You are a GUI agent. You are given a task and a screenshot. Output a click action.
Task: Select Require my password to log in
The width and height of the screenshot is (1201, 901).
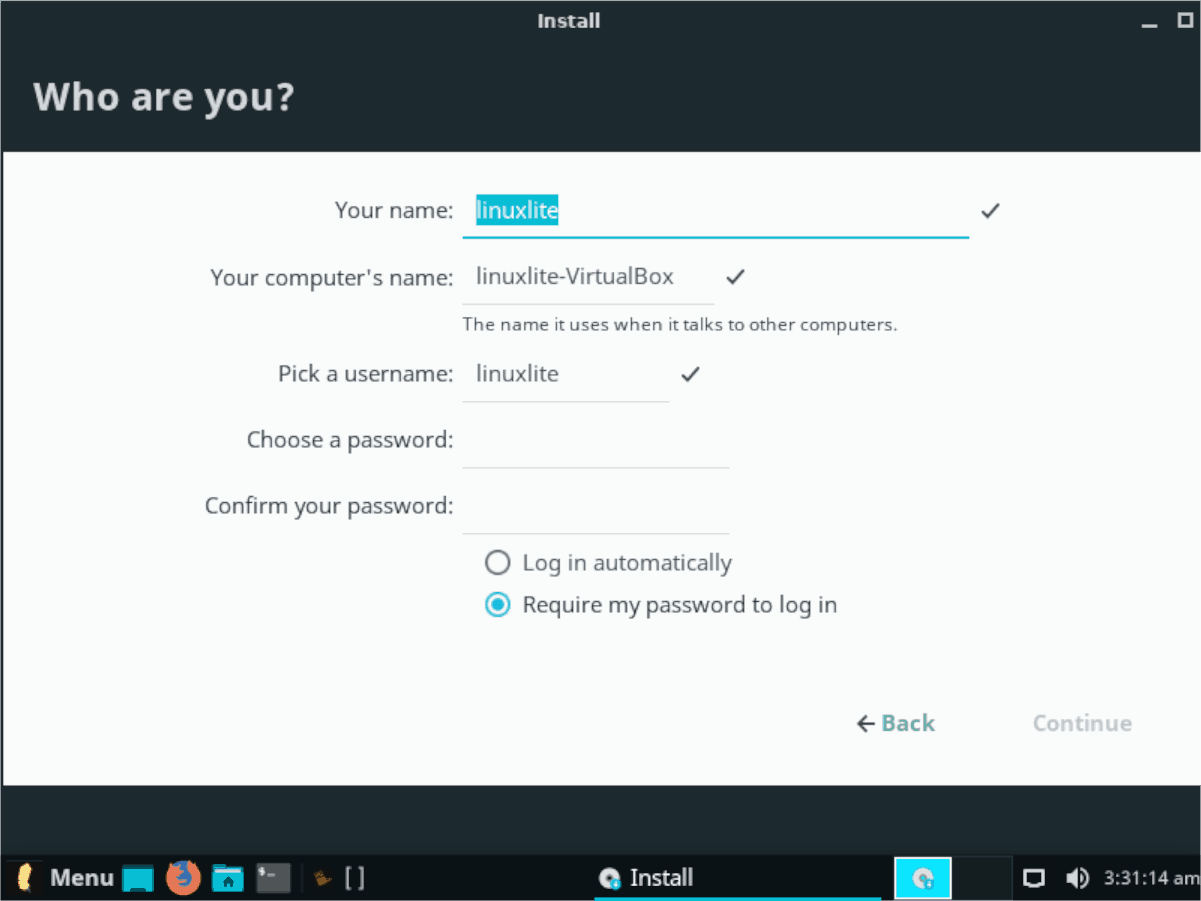[x=661, y=605]
